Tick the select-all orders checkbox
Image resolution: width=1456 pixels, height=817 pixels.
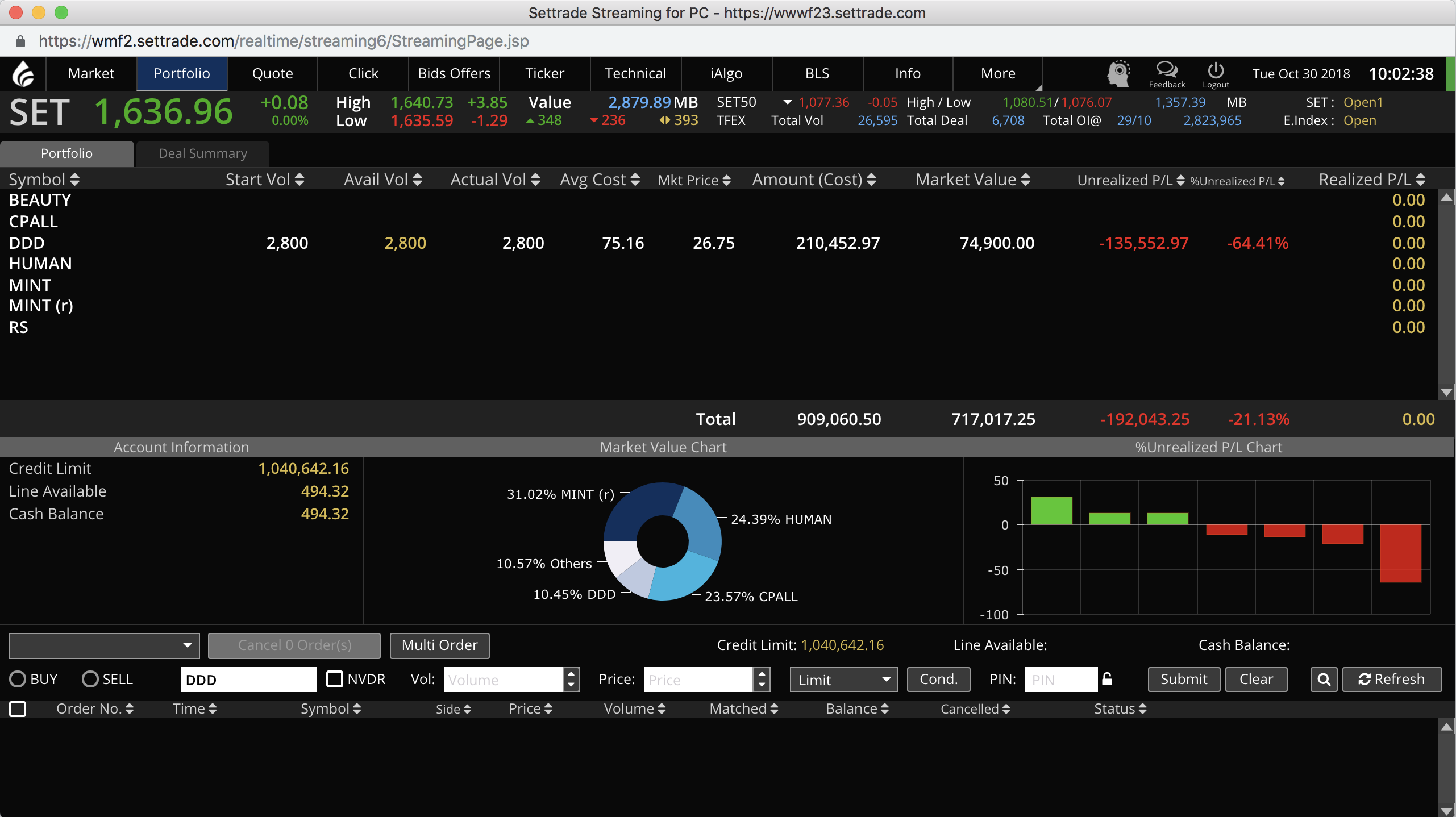(x=18, y=708)
